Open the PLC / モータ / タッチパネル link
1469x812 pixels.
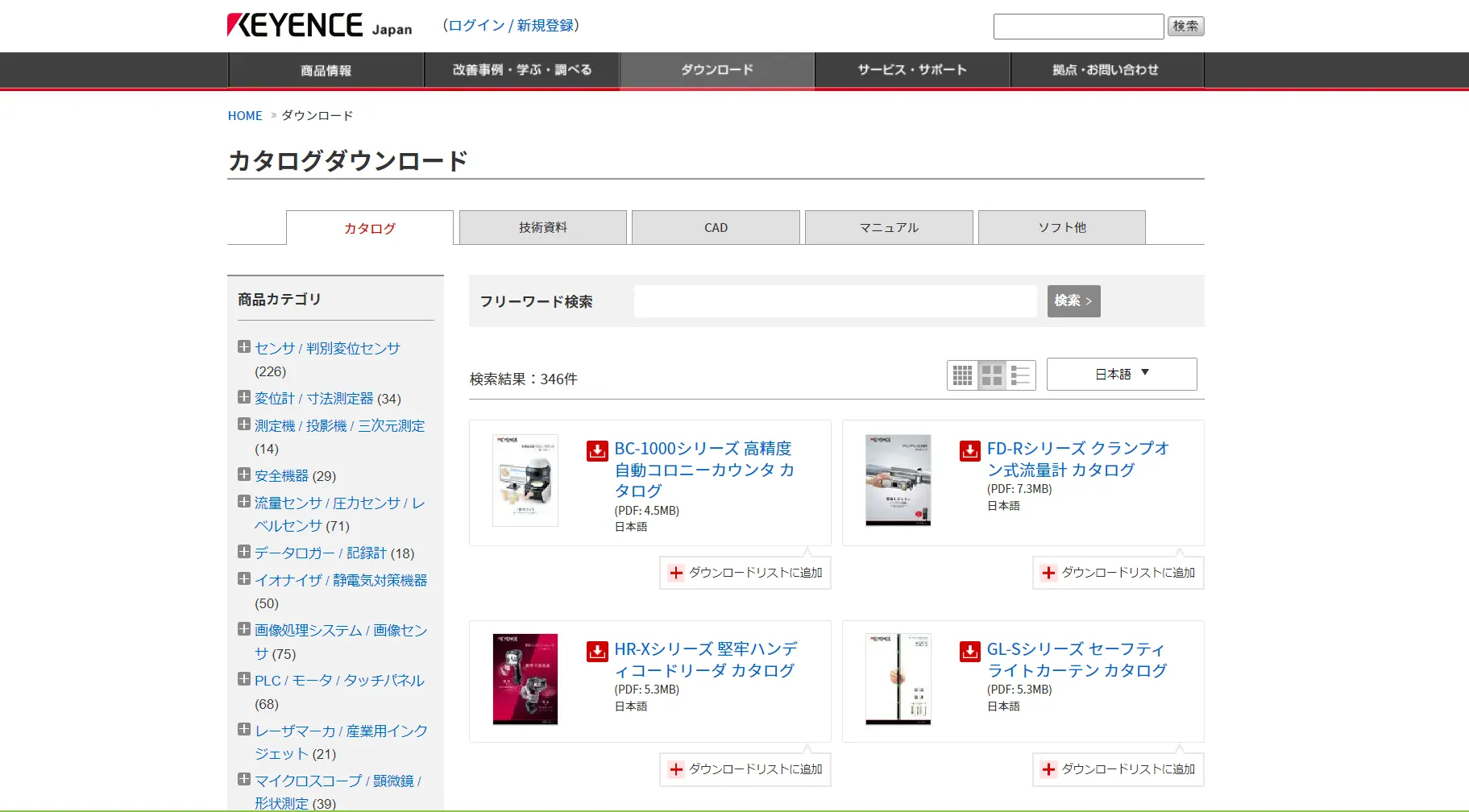[x=339, y=681]
